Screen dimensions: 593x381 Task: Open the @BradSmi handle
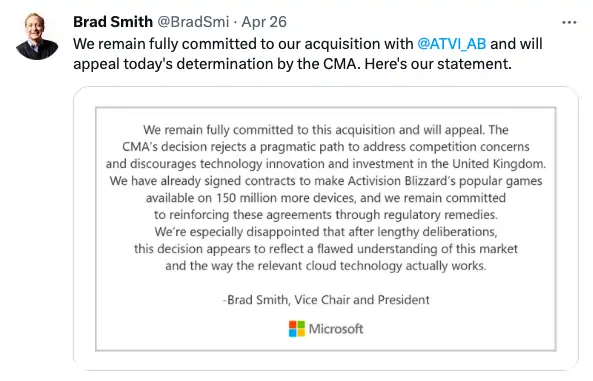tap(193, 22)
